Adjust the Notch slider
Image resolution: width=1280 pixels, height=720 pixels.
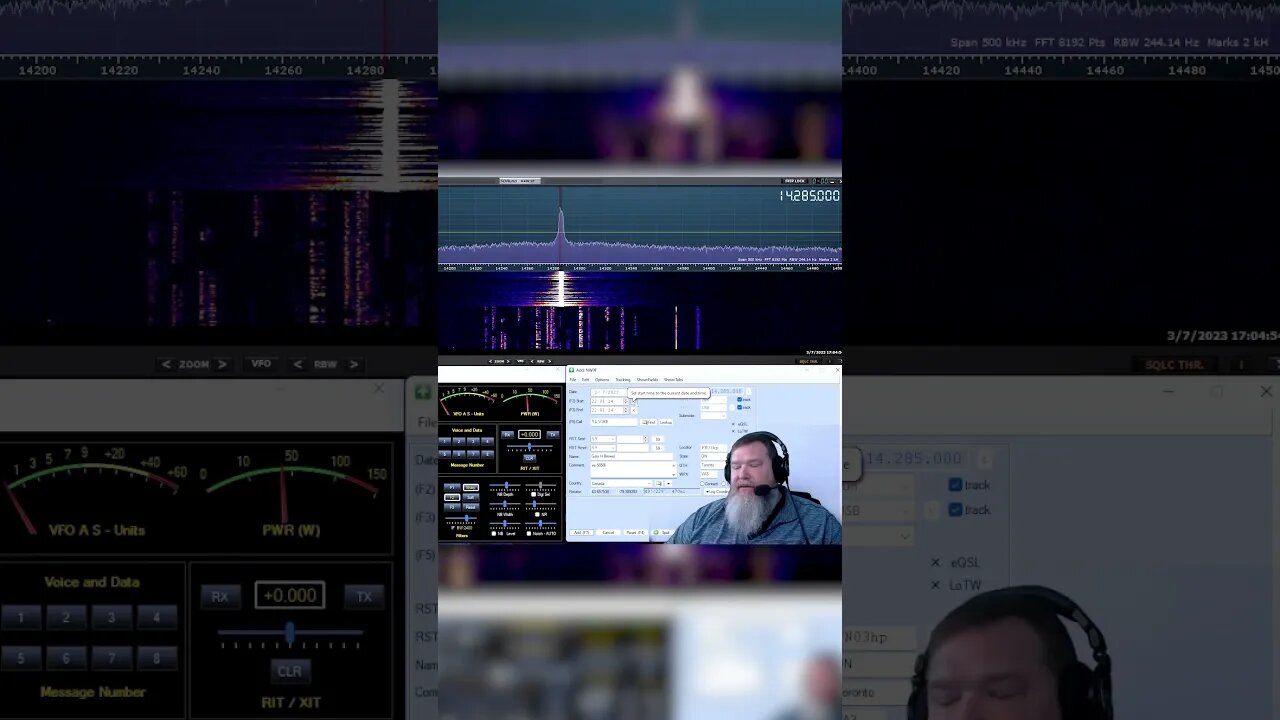540,523
